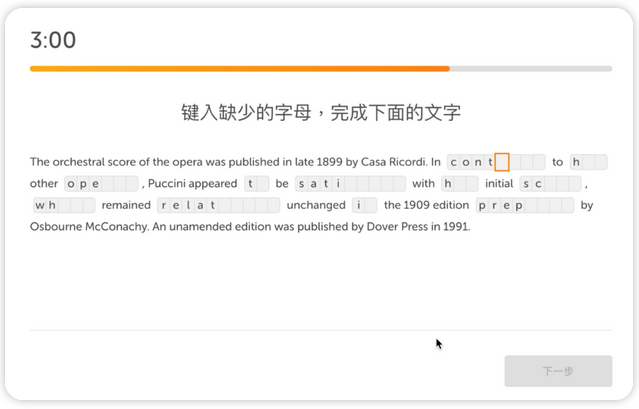Viewport: 639px width, 409px height.
Task: Click the blank word starting with 'h' after 'to'
Action: pyautogui.click(x=588, y=162)
